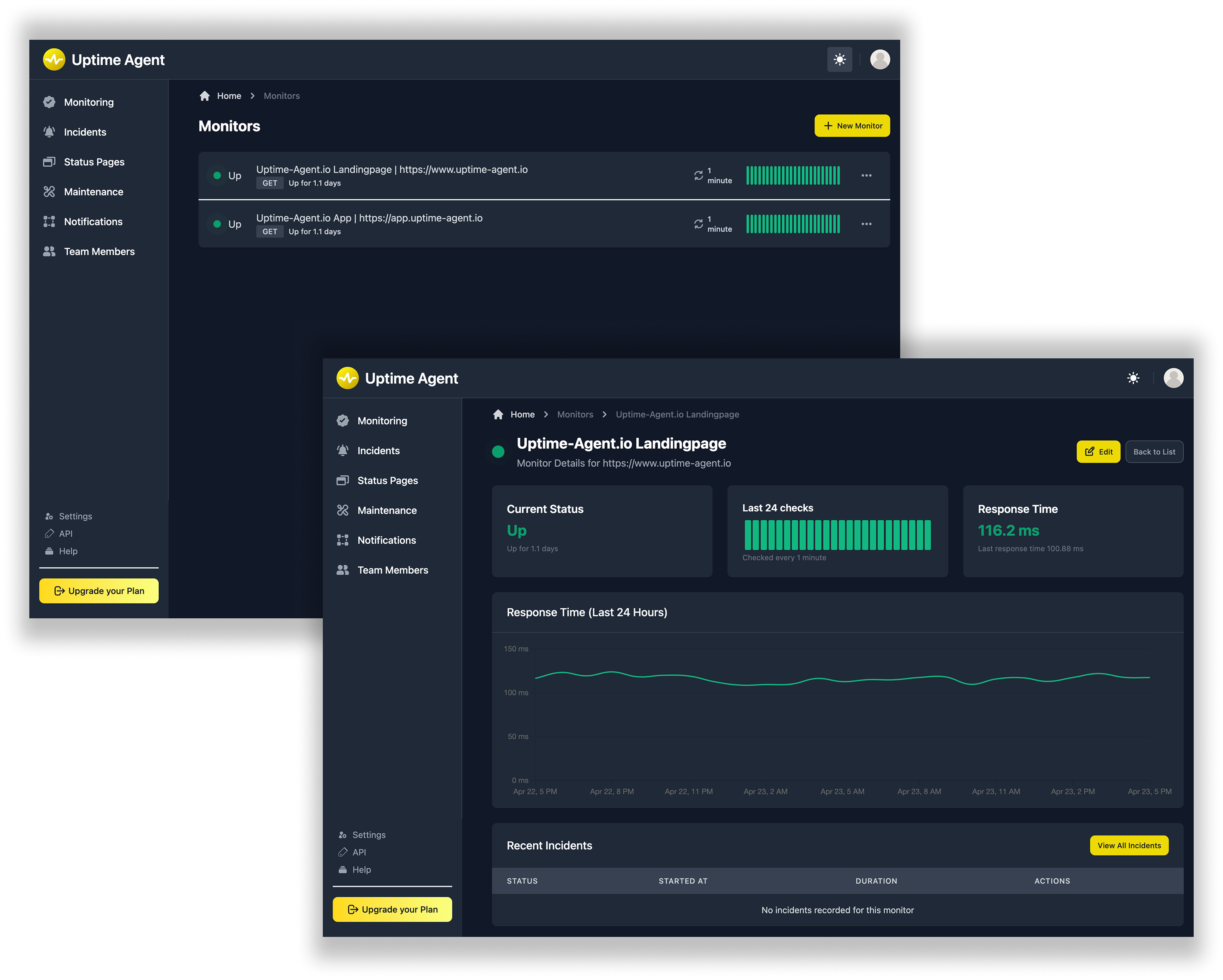1223x980 pixels.
Task: Click the Home icon in the Monitors window breadcrumb
Action: pyautogui.click(x=205, y=96)
